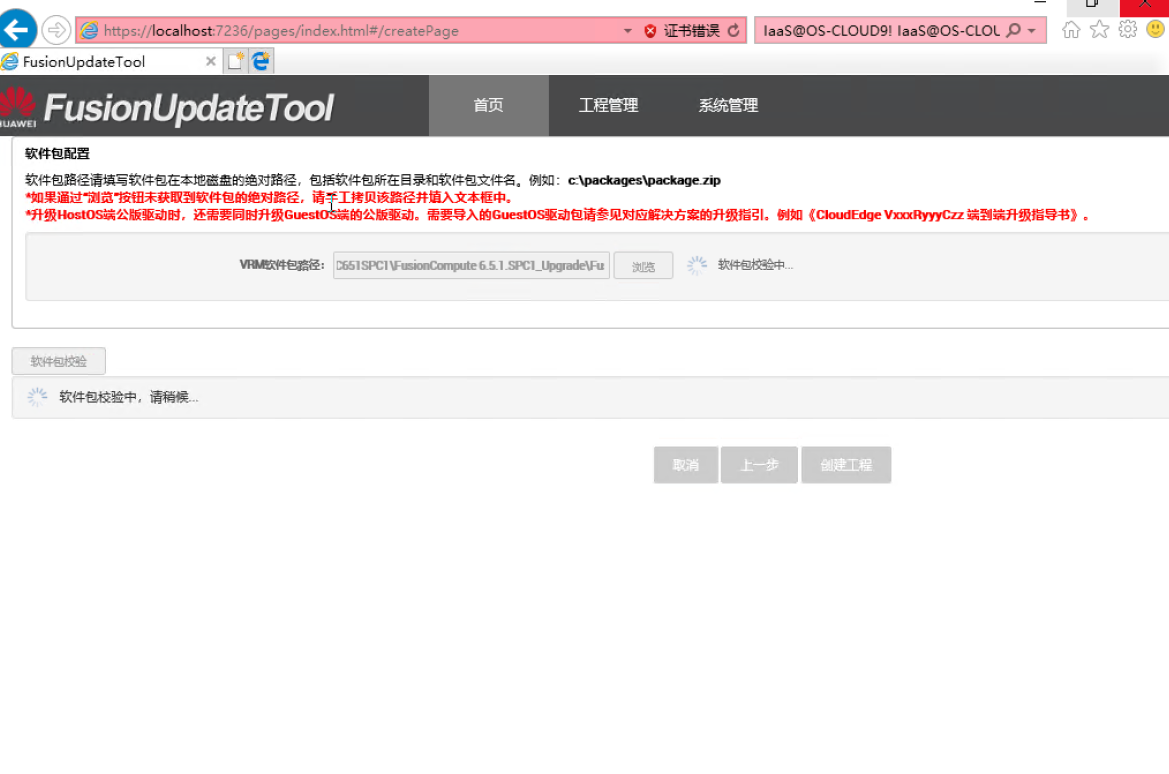Click the Huawei logo in header
The width and height of the screenshot is (1169, 774).
(18, 107)
